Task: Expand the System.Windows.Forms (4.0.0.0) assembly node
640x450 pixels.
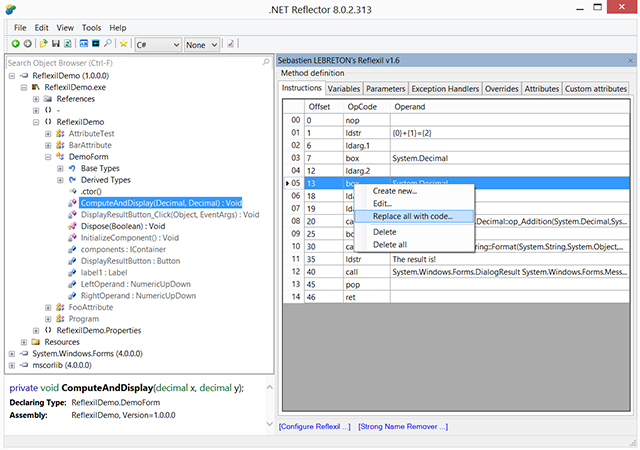Action: click(x=12, y=354)
